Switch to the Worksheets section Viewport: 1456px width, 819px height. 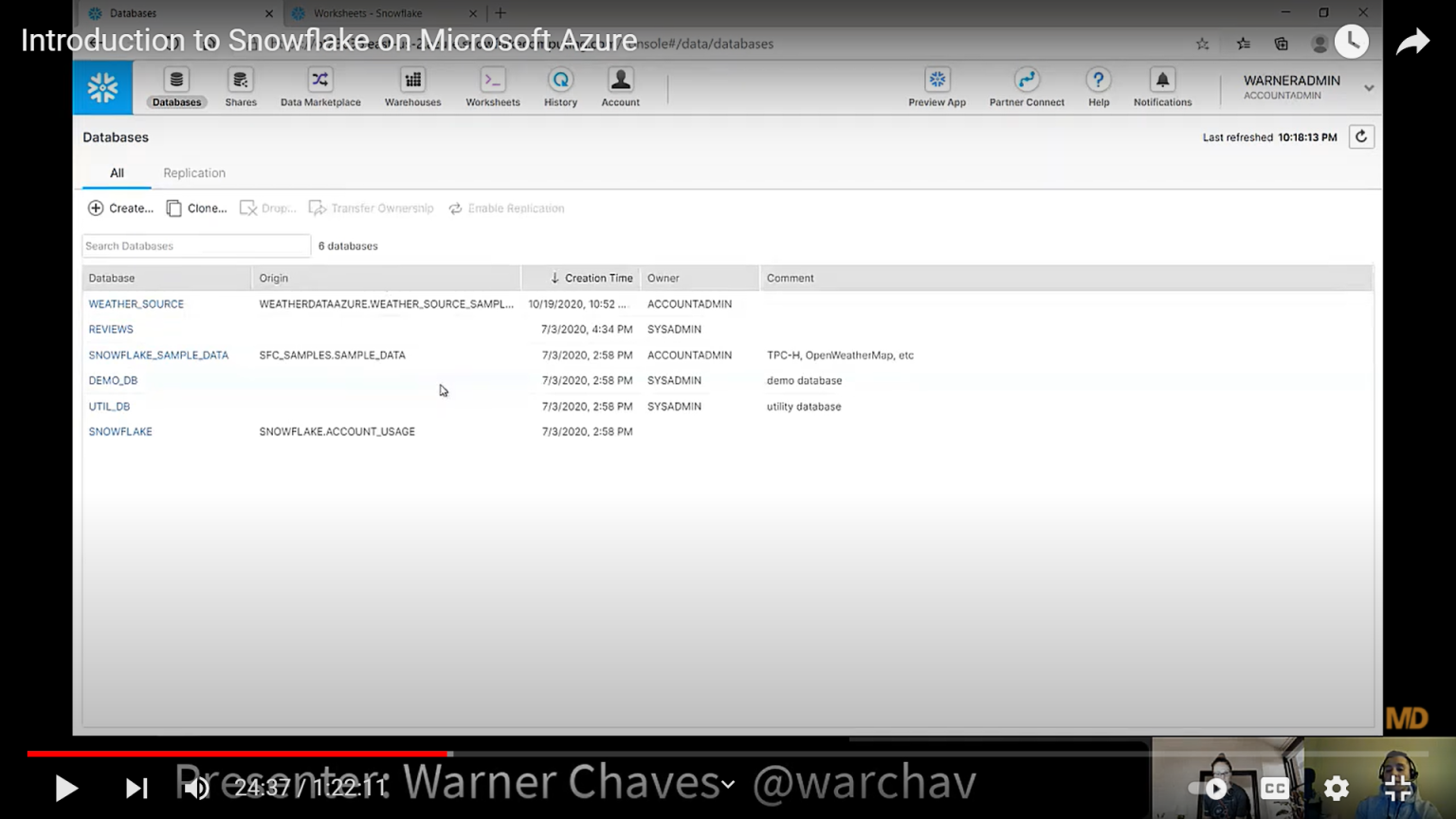click(492, 86)
